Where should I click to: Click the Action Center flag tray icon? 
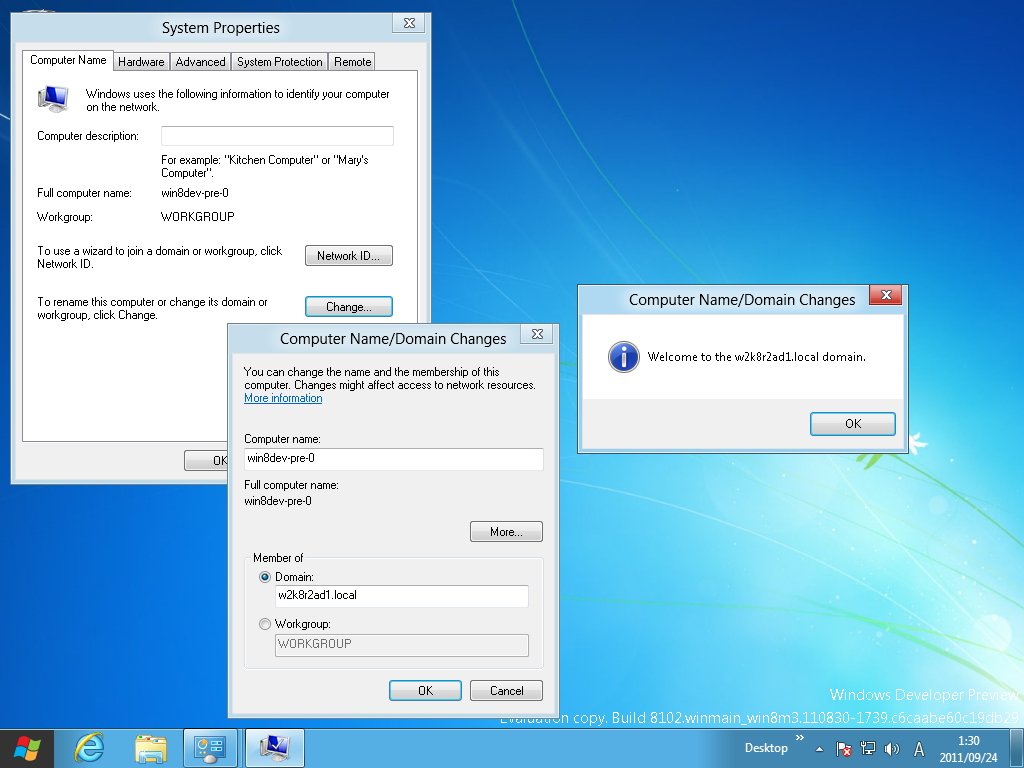click(x=844, y=749)
